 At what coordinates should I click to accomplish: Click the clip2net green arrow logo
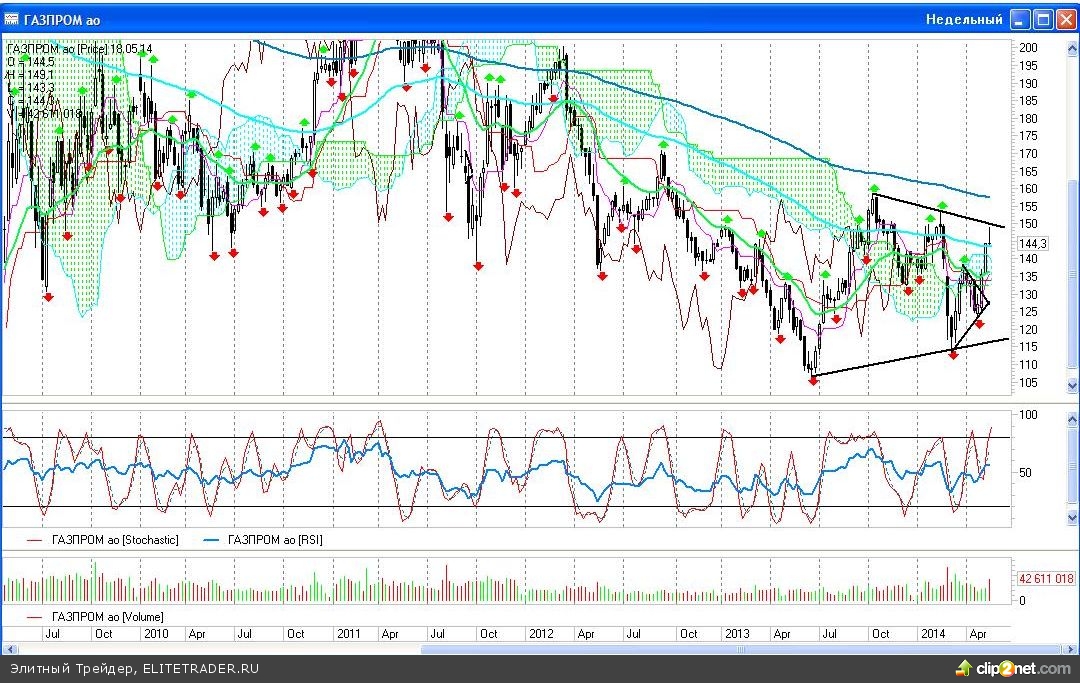tap(964, 667)
